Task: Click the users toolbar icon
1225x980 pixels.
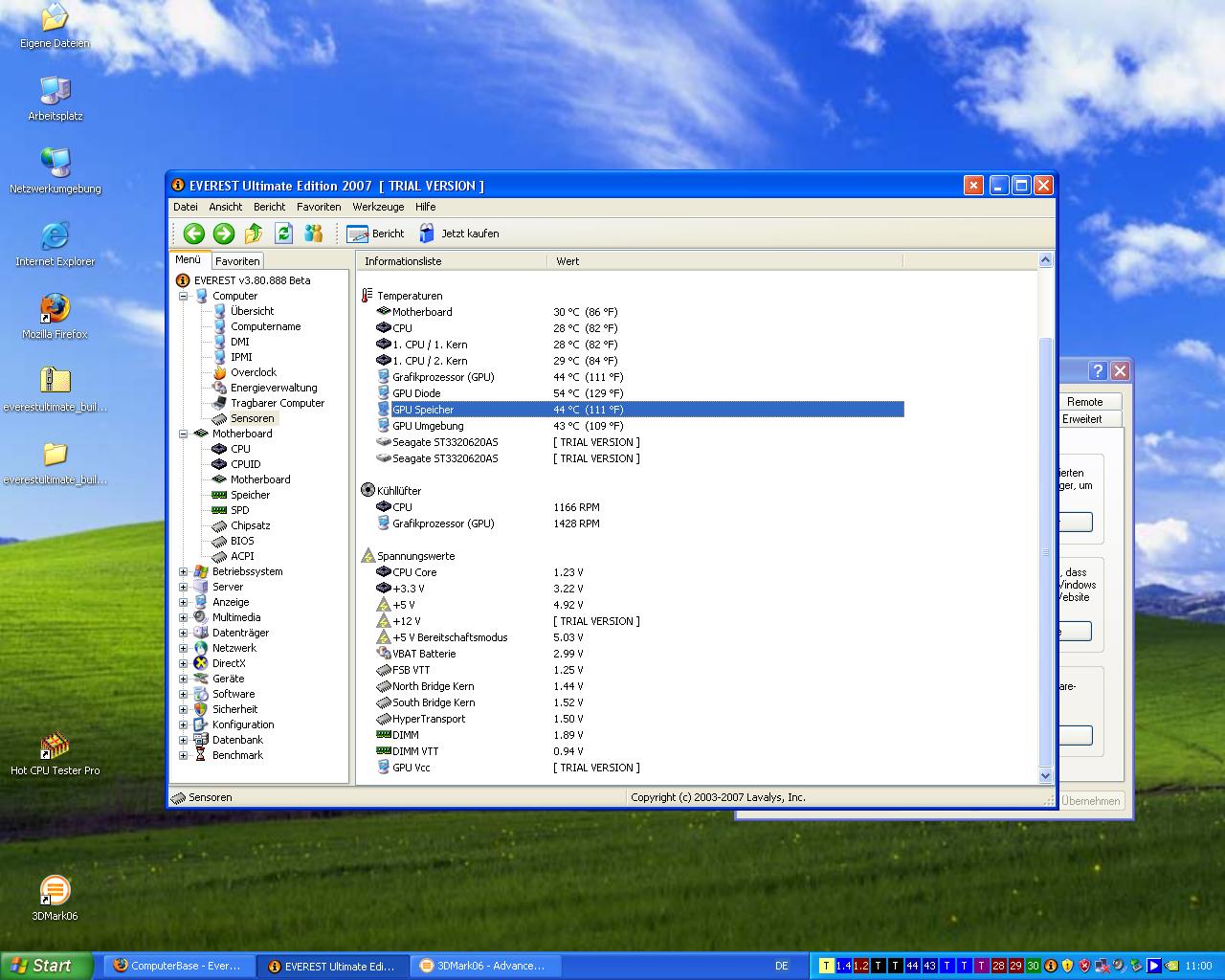Action: pyautogui.click(x=313, y=234)
